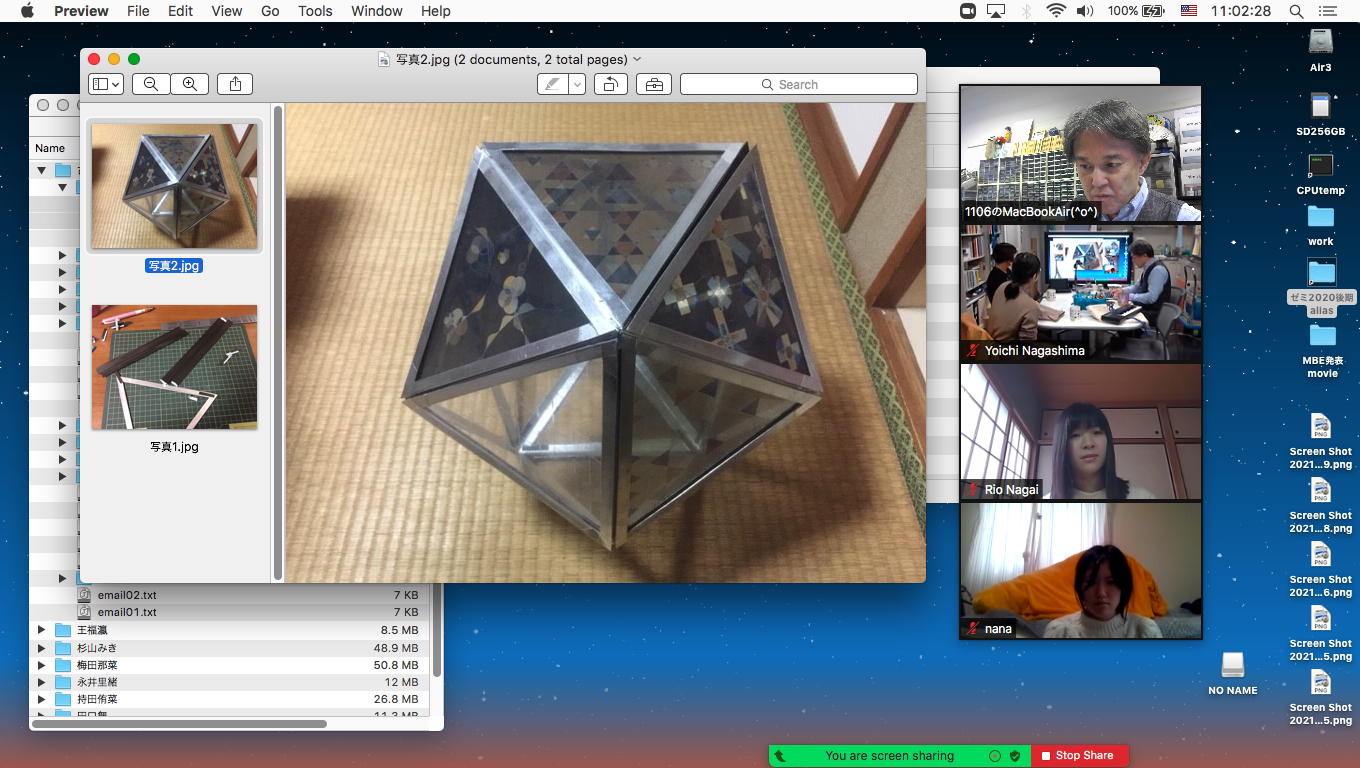The image size is (1360, 768).
Task: Show the Markup Toolbar in Preview
Action: [x=654, y=85]
